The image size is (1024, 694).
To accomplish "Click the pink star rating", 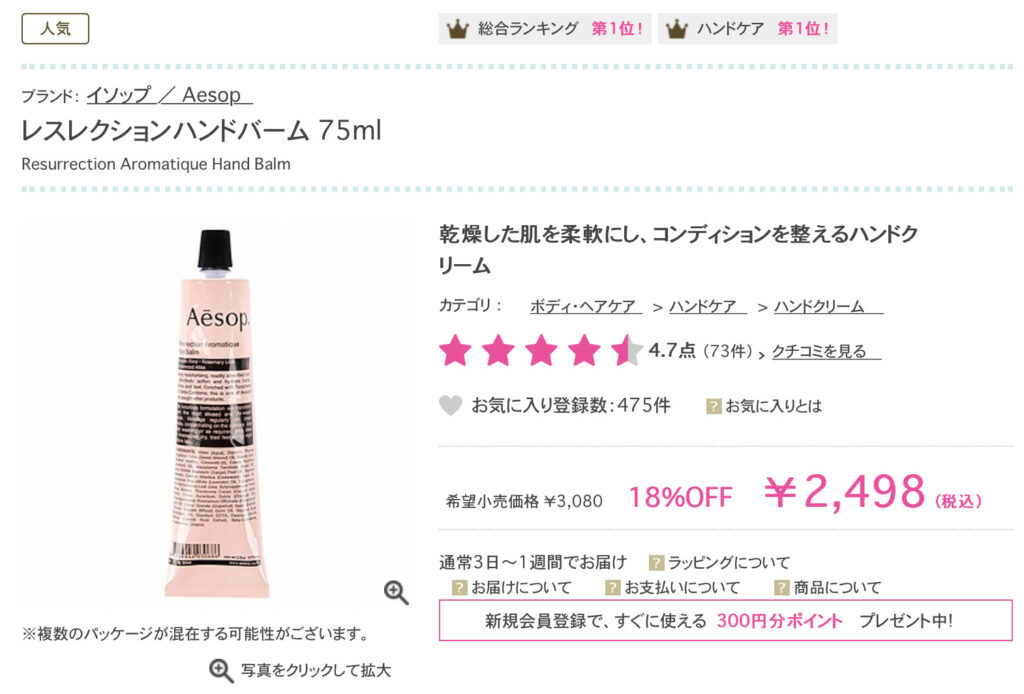I will 541,350.
